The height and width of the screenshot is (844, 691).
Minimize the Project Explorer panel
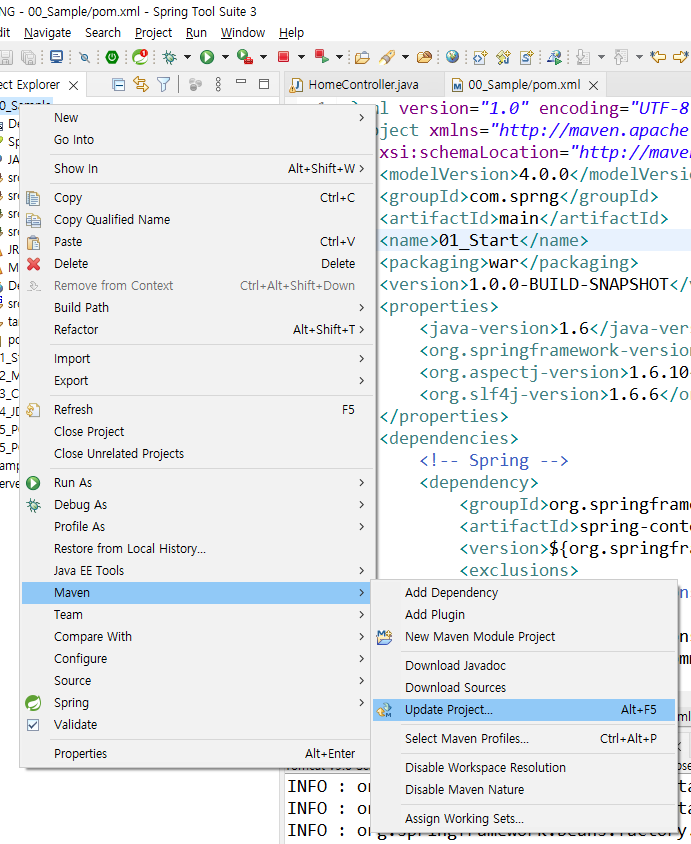tap(241, 82)
